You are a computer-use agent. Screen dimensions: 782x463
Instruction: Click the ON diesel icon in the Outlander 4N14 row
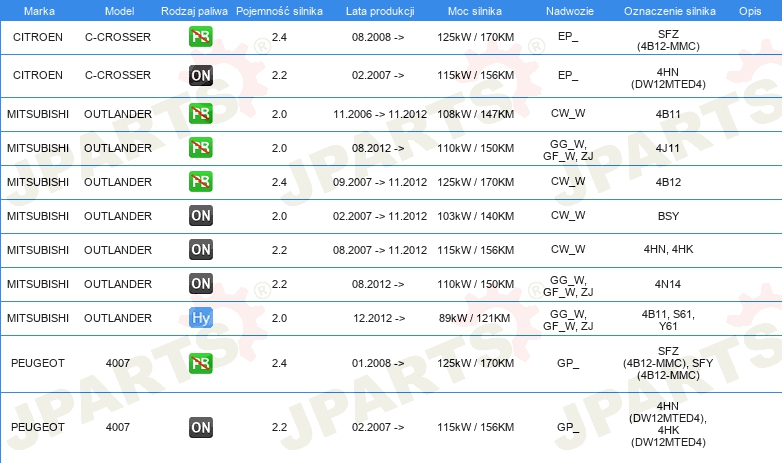[x=200, y=283]
